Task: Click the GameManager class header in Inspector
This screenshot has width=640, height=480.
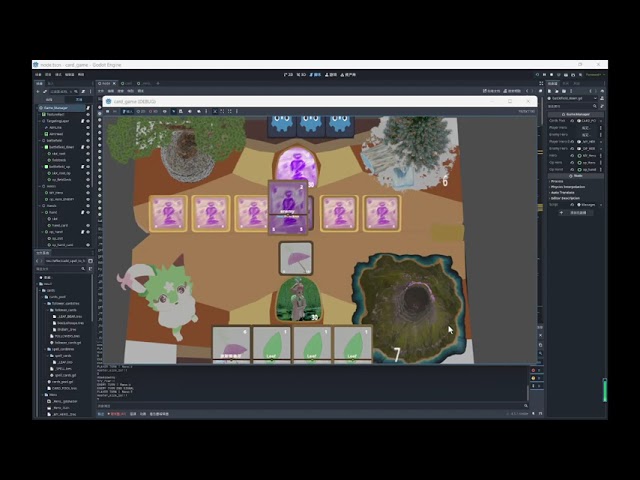Action: [x=576, y=114]
